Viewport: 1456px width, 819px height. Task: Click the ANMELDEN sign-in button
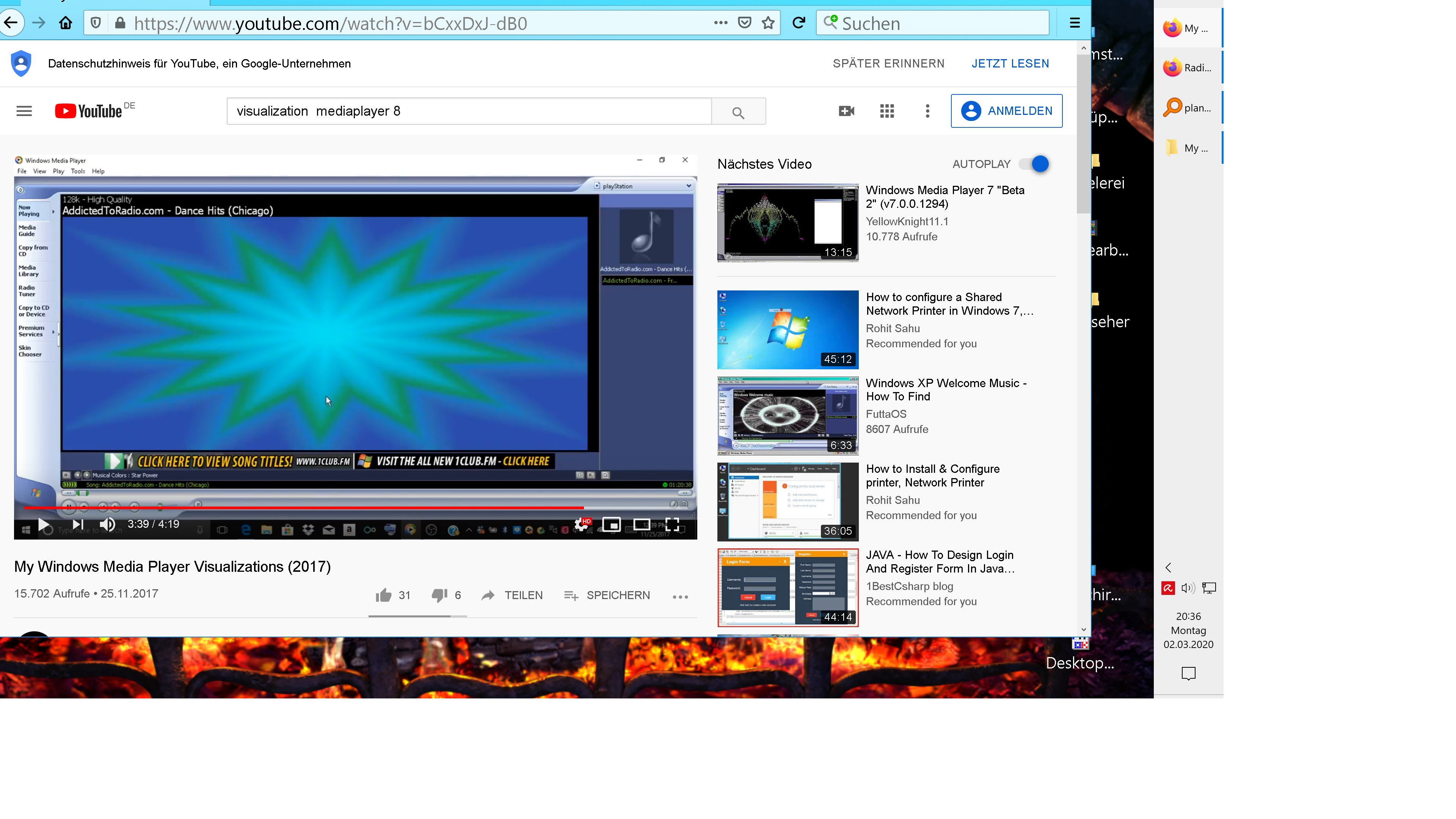point(1007,111)
